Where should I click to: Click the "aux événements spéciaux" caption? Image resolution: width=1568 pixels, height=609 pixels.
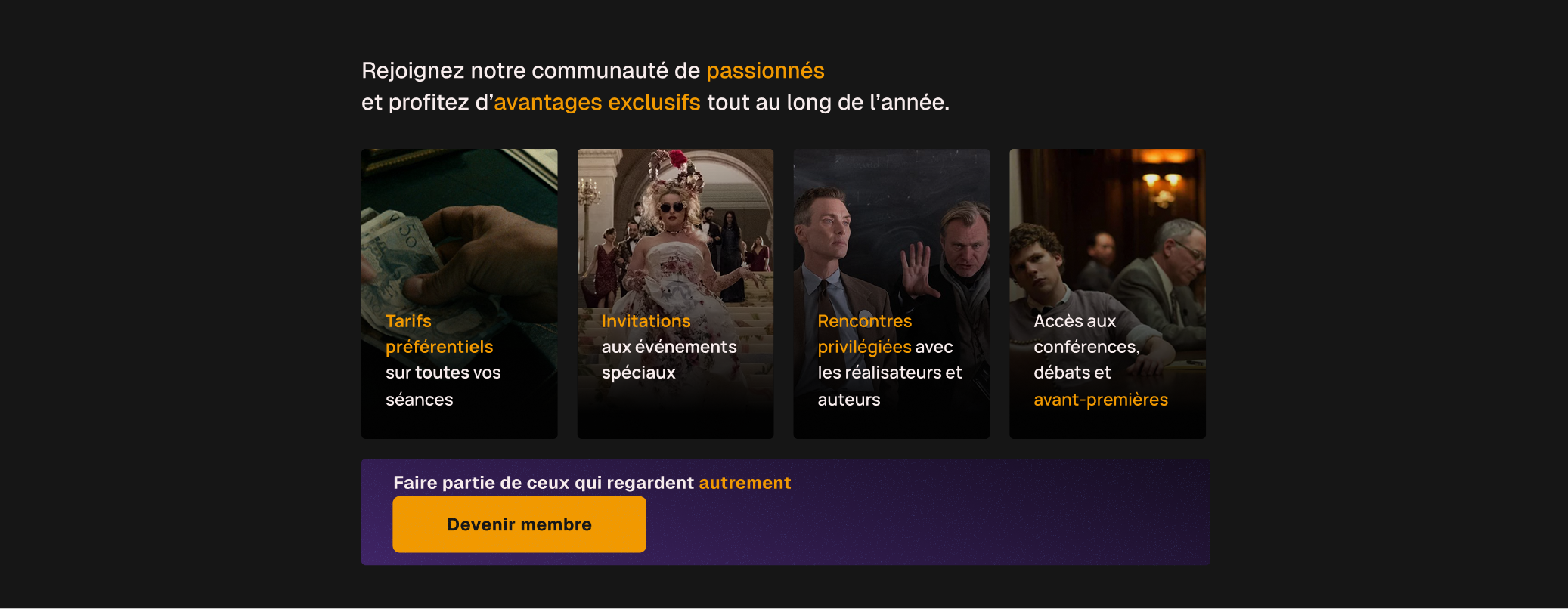point(669,360)
